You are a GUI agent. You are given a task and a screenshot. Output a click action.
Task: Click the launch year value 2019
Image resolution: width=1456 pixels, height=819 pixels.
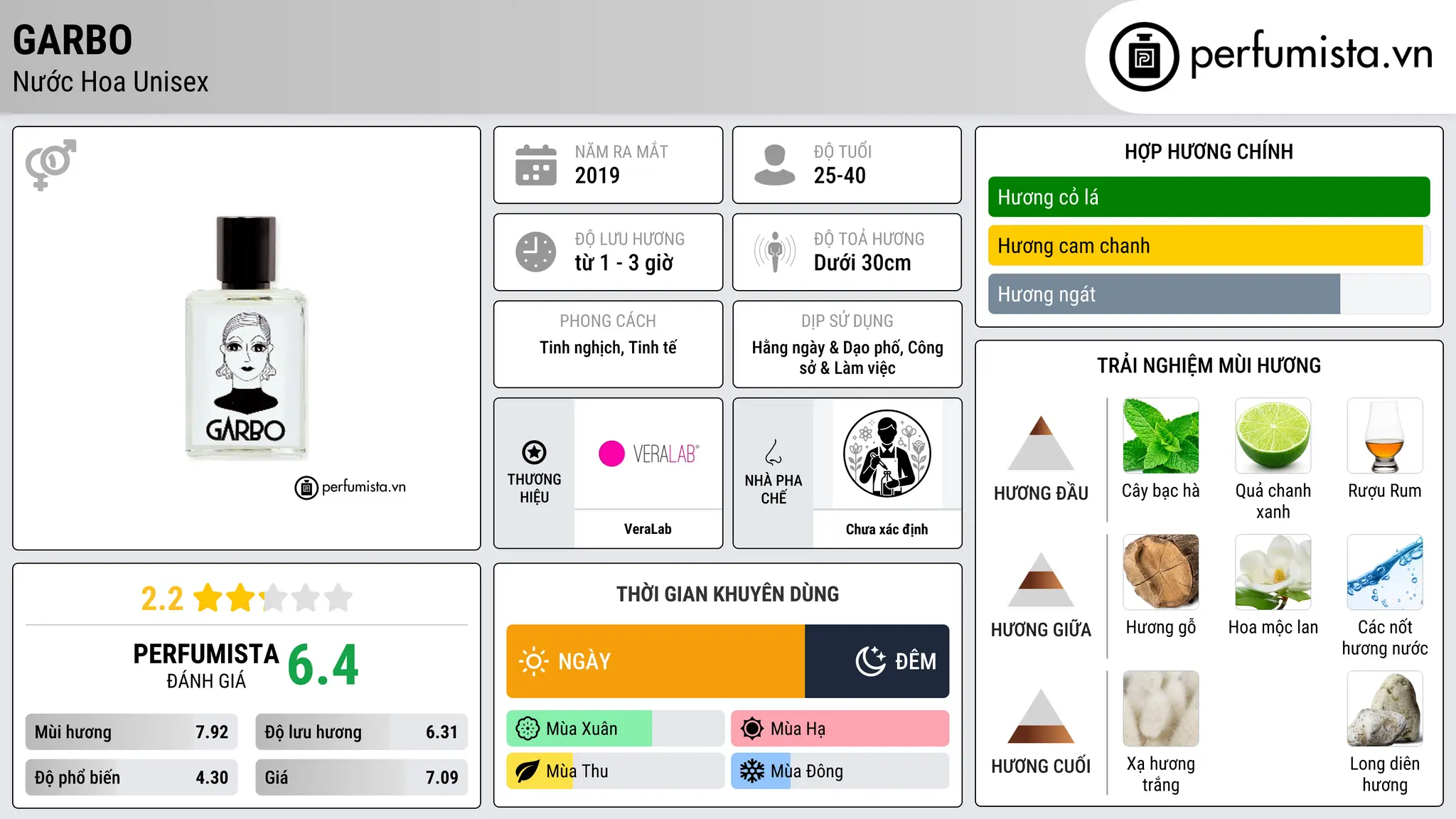tap(597, 176)
